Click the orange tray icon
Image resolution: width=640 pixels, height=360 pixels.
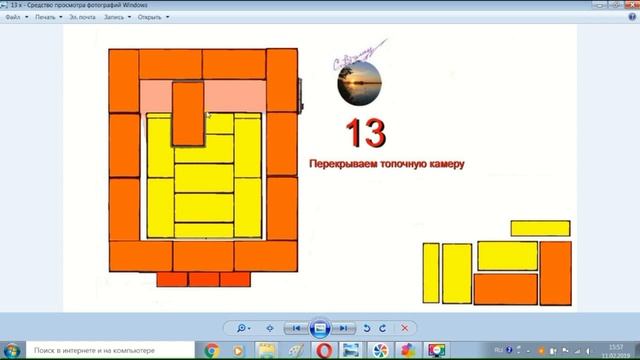(x=541, y=351)
